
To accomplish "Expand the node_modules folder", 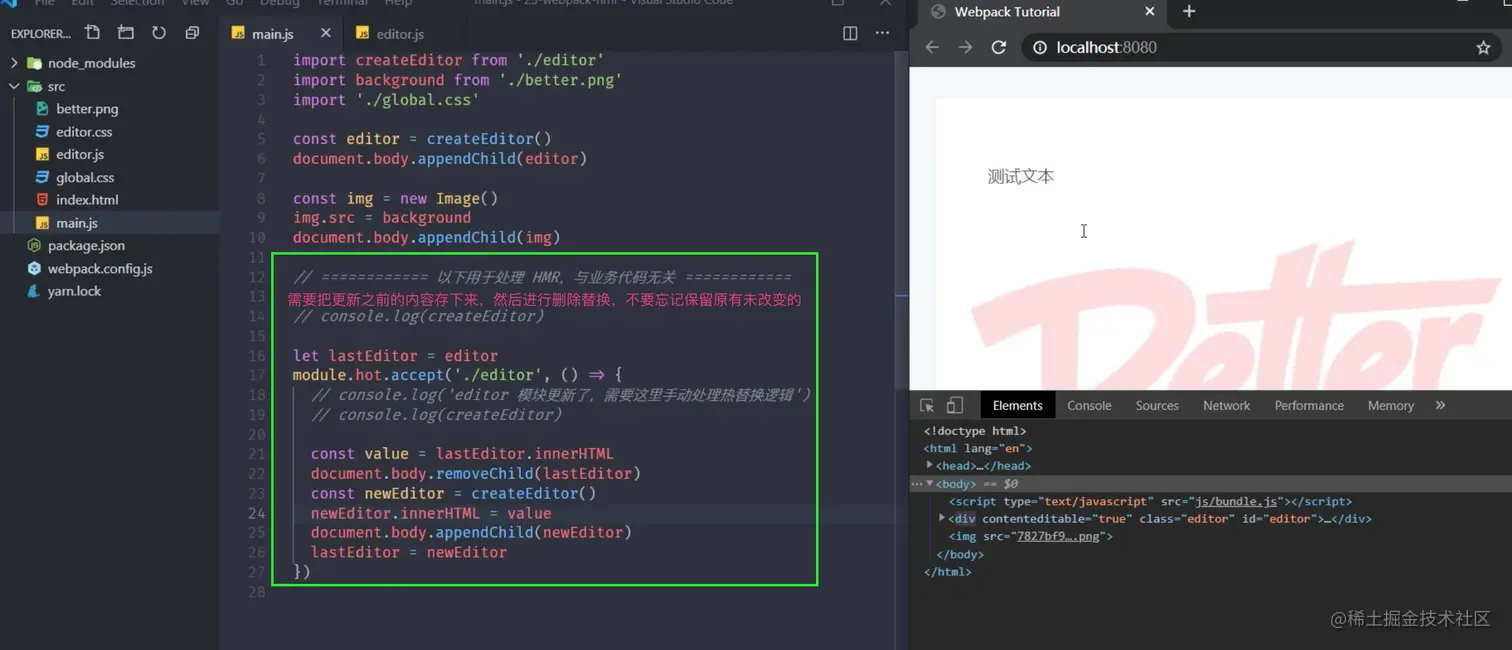I will click(14, 62).
